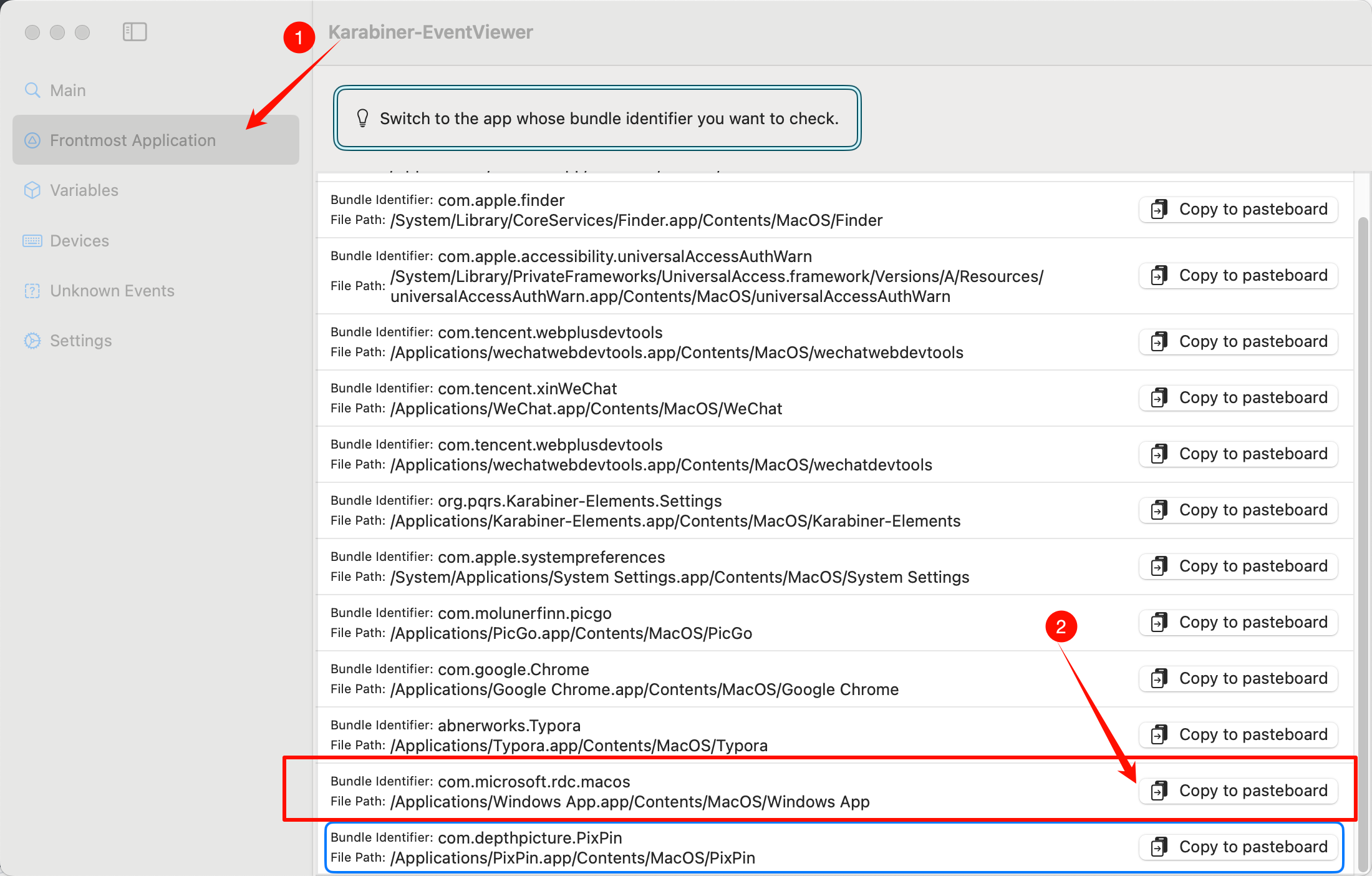Click the Frontmost Application sidebar icon
The image size is (1372, 876).
(x=32, y=140)
